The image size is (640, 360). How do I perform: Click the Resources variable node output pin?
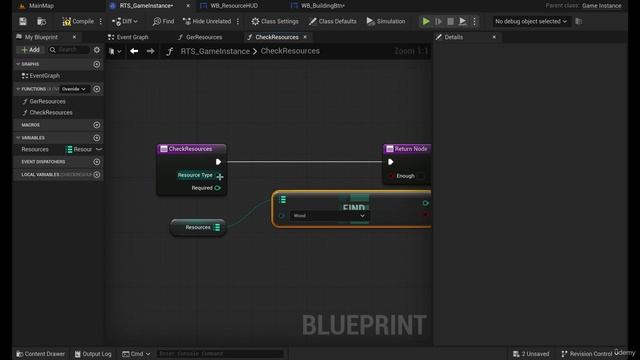point(217,227)
